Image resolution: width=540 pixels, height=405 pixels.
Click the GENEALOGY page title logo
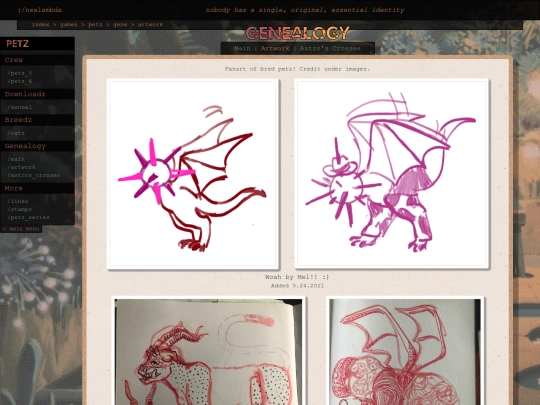[298, 33]
